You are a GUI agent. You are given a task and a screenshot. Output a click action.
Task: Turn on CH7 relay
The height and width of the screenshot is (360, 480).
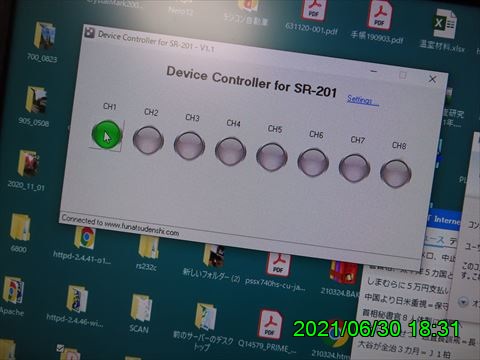click(355, 168)
